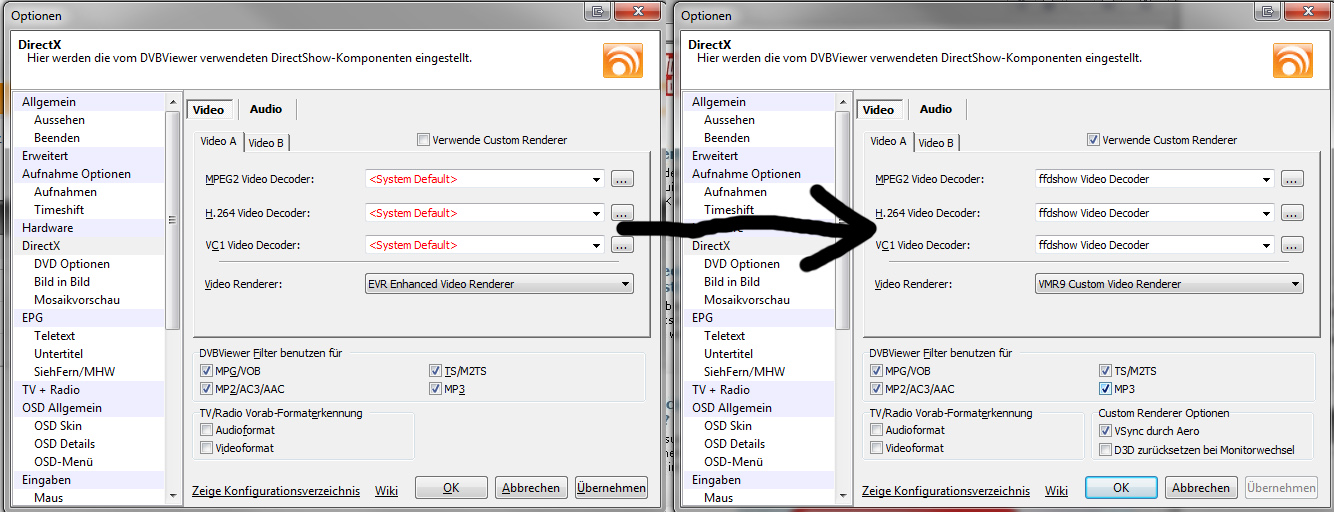
Task: Enable Audioformat checkbox in left window
Action: point(206,430)
